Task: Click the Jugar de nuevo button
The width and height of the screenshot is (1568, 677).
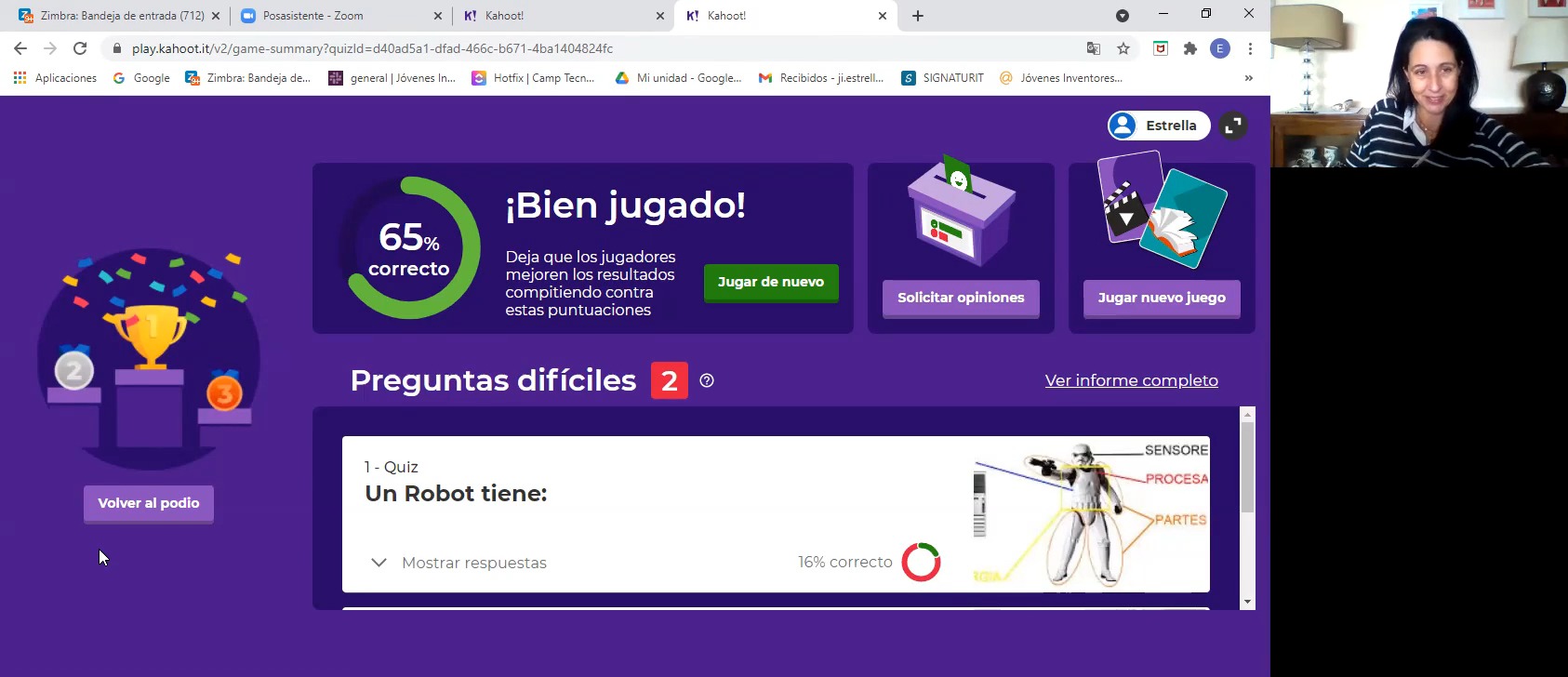Action: (770, 282)
